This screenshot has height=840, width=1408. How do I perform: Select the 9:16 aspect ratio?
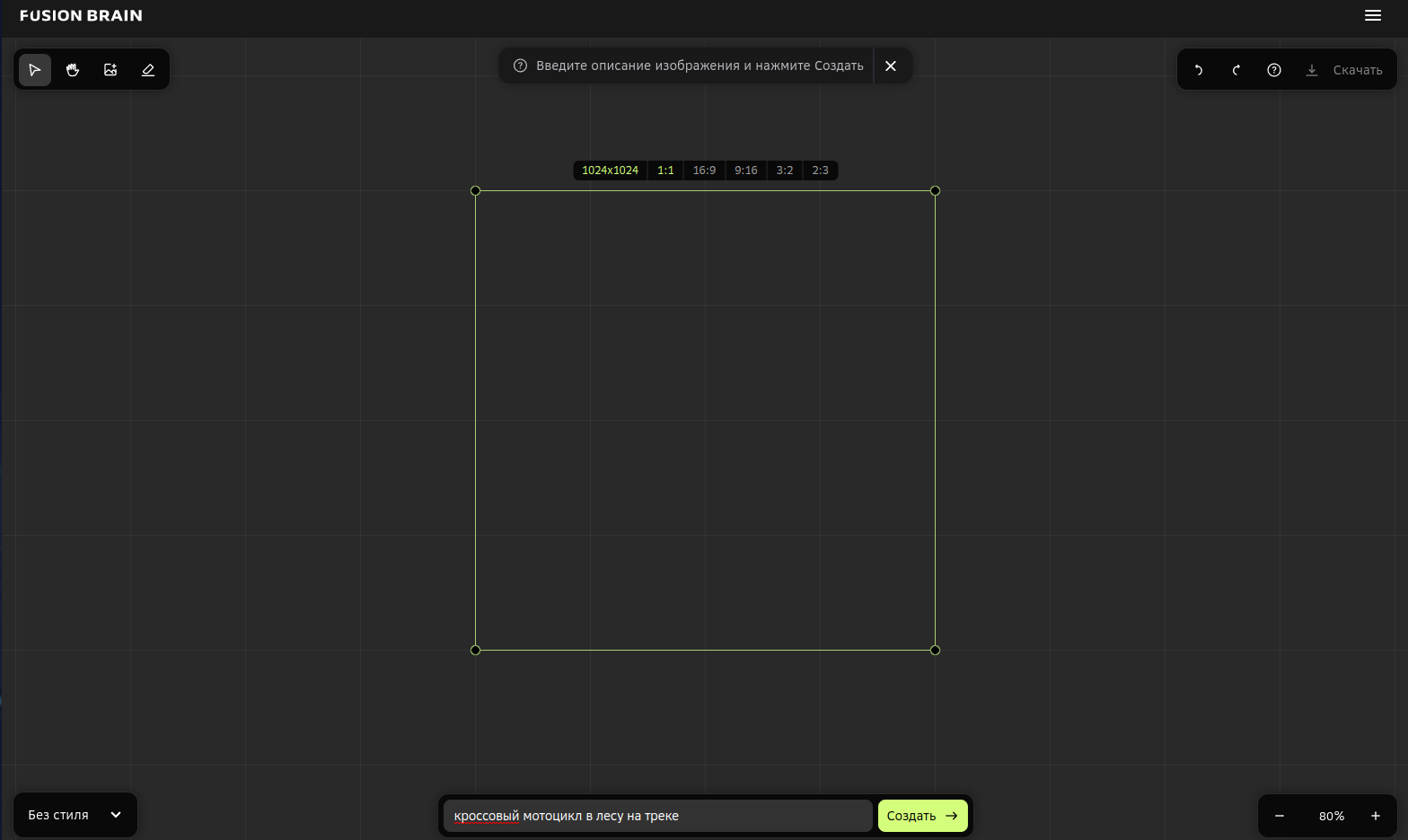(x=745, y=171)
